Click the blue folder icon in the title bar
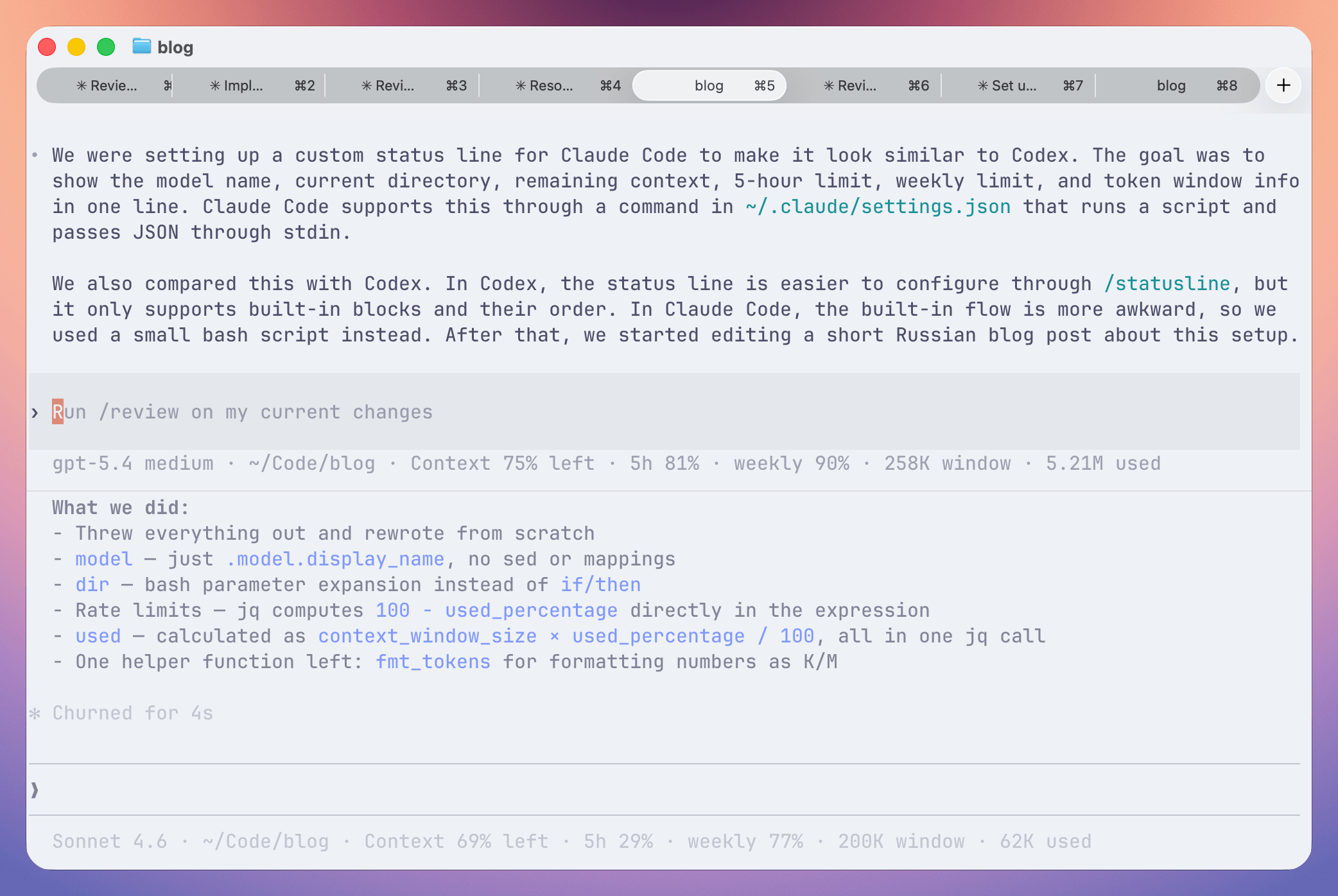Image resolution: width=1338 pixels, height=896 pixels. click(x=141, y=46)
